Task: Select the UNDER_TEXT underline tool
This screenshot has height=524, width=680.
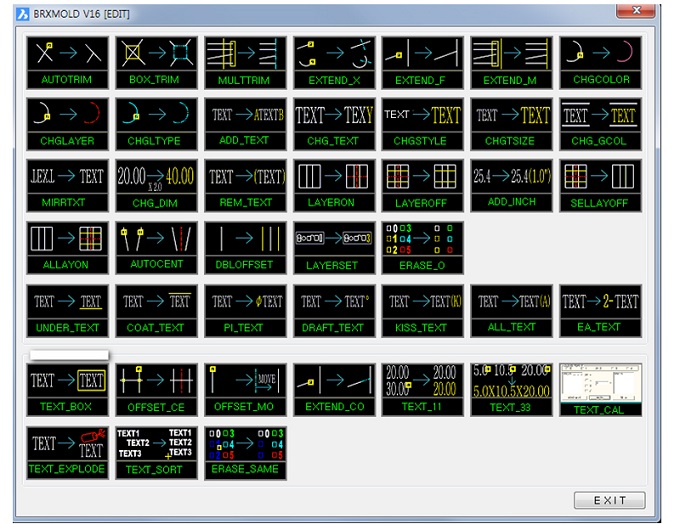Action: coord(67,309)
